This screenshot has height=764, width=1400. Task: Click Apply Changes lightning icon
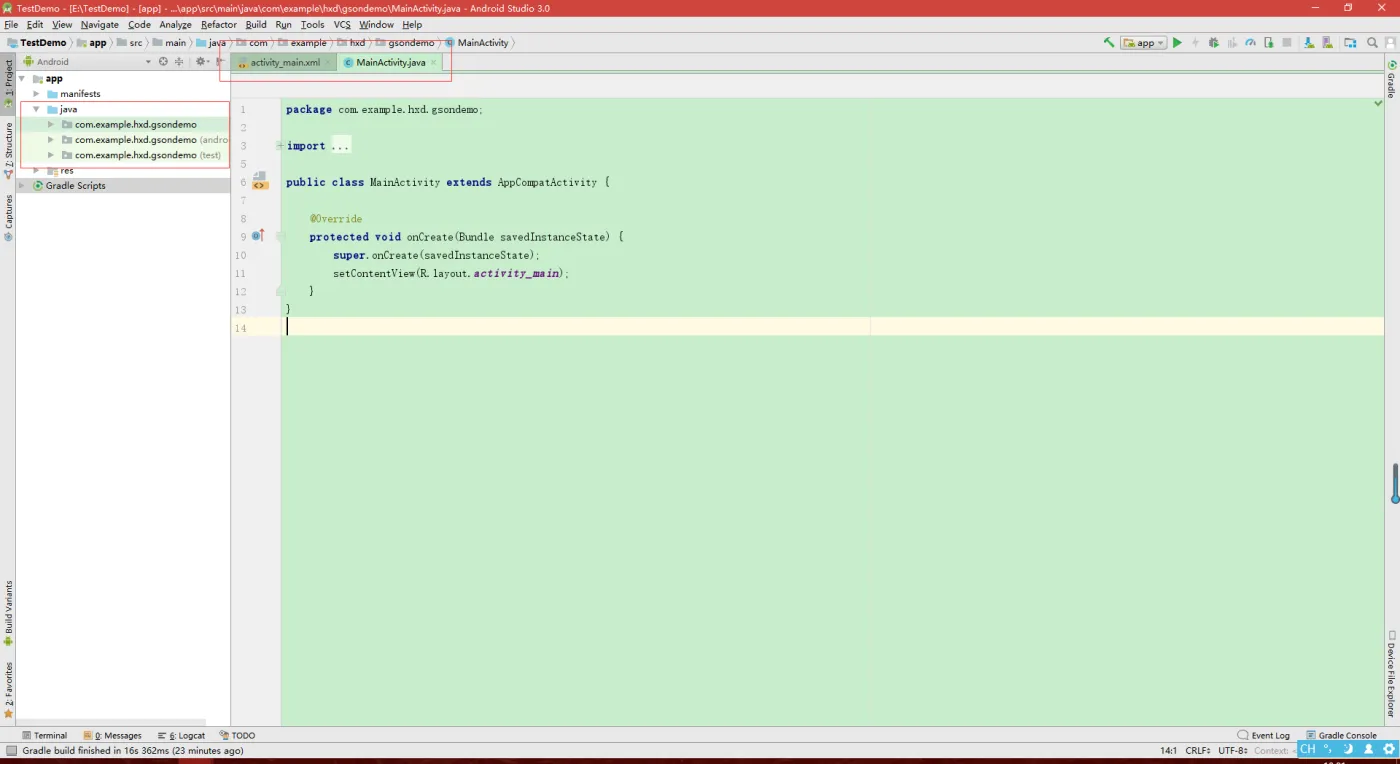pos(1195,43)
